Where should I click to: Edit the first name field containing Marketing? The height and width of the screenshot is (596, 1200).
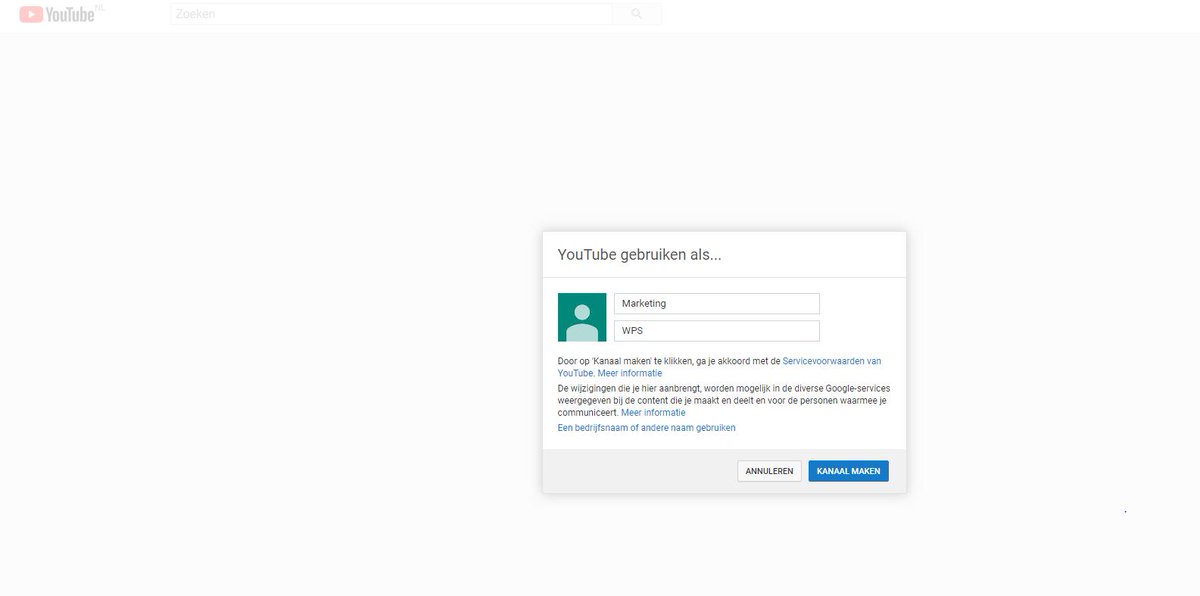pyautogui.click(x=717, y=303)
